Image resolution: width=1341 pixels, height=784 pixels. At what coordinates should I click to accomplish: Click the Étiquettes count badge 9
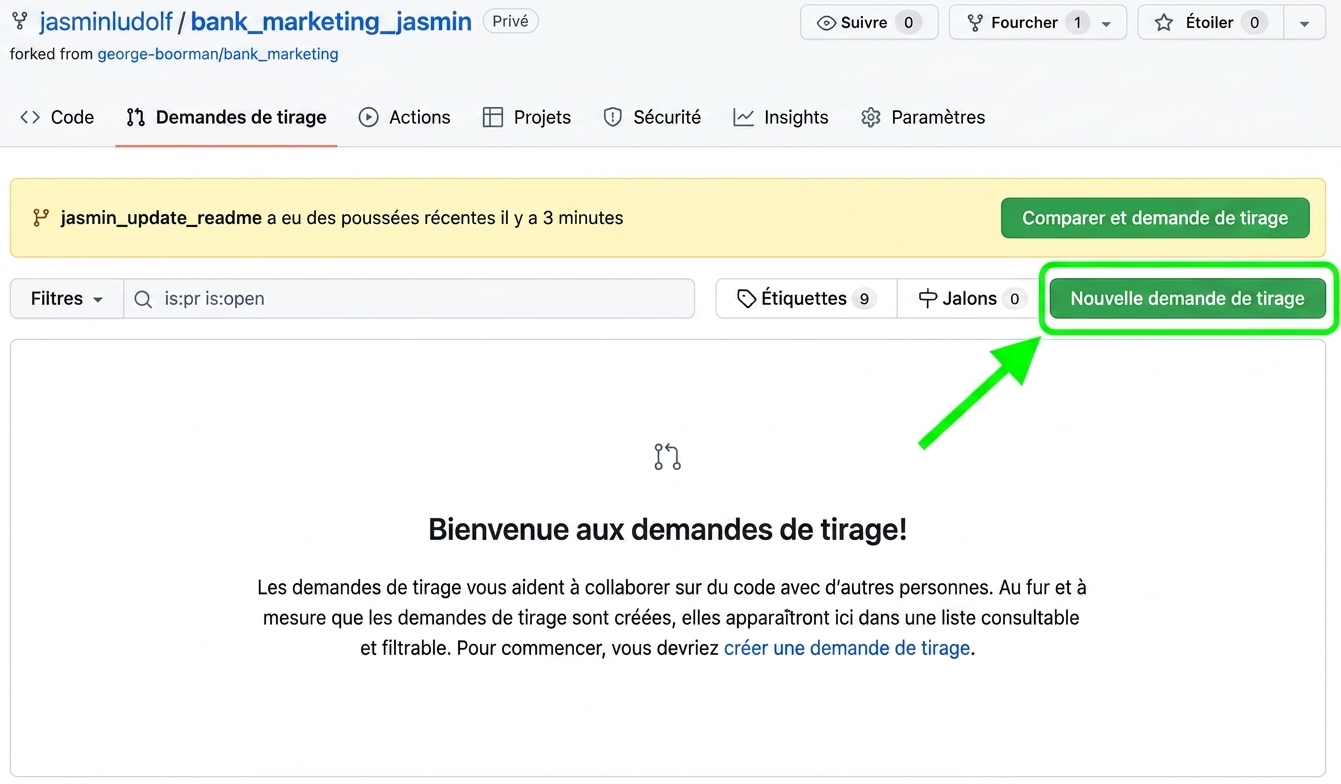(864, 299)
